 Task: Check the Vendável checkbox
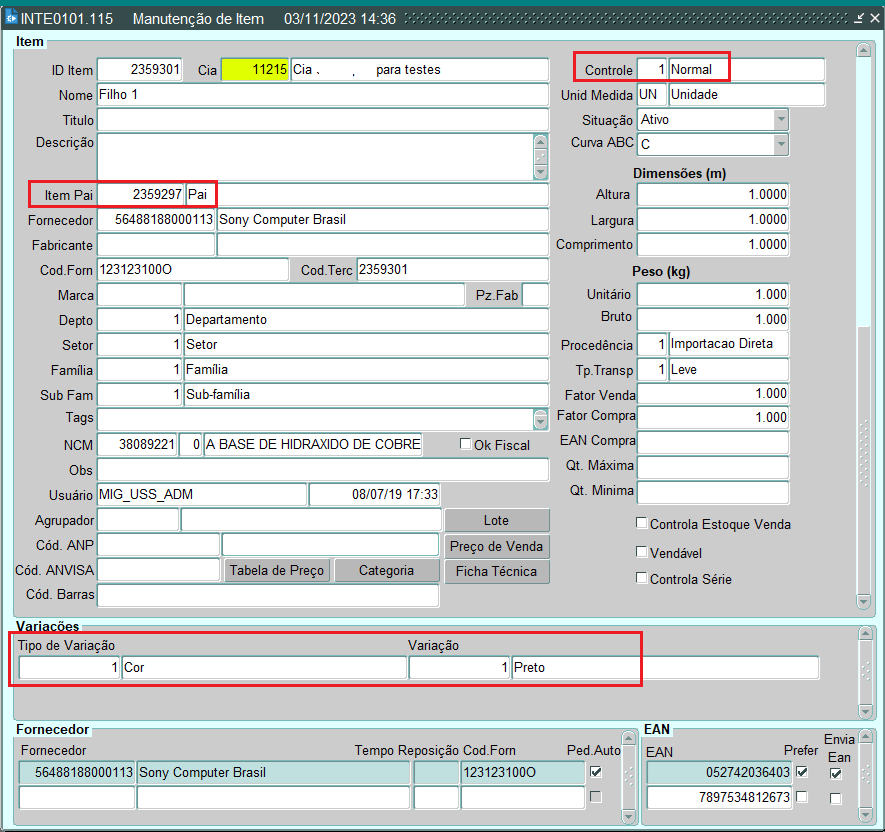pos(641,551)
